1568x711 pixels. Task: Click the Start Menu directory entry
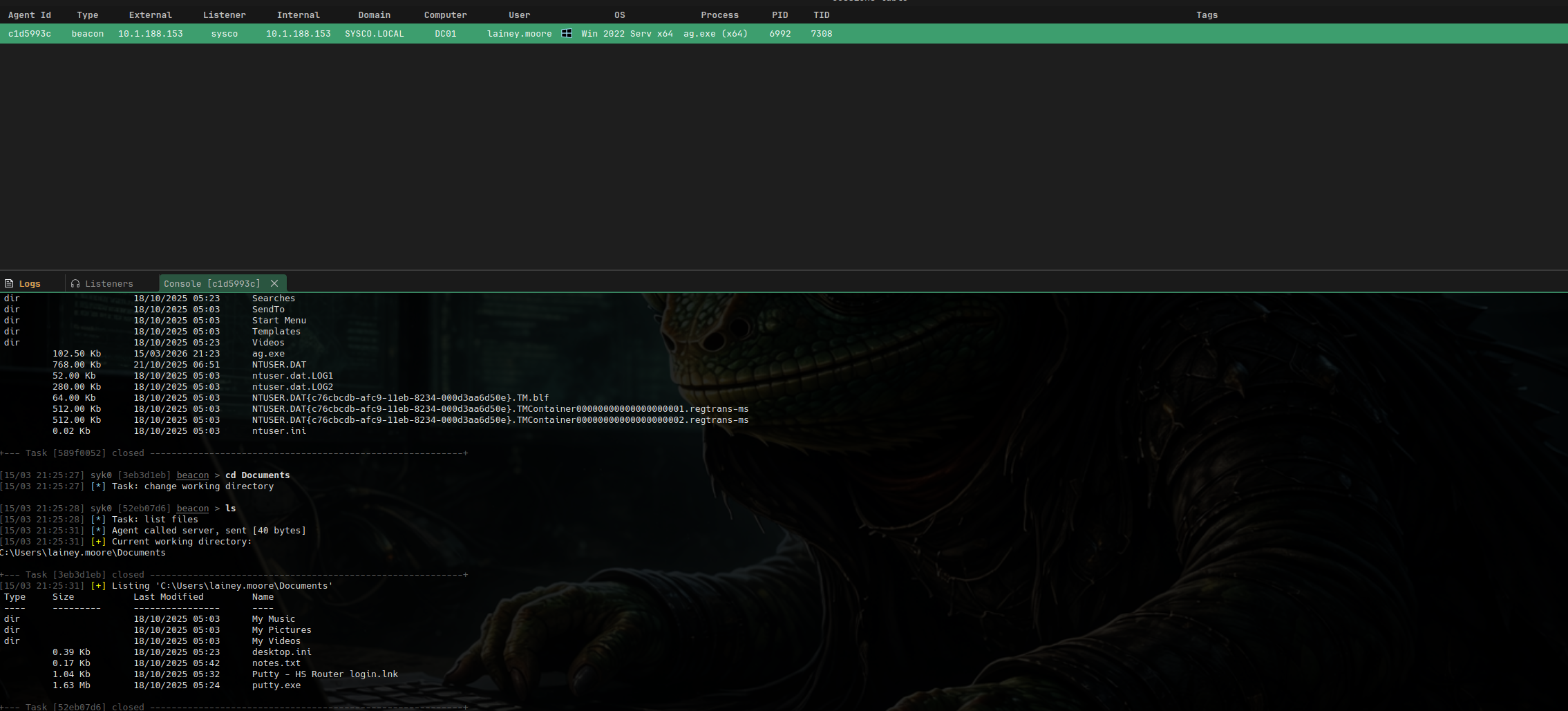(279, 321)
